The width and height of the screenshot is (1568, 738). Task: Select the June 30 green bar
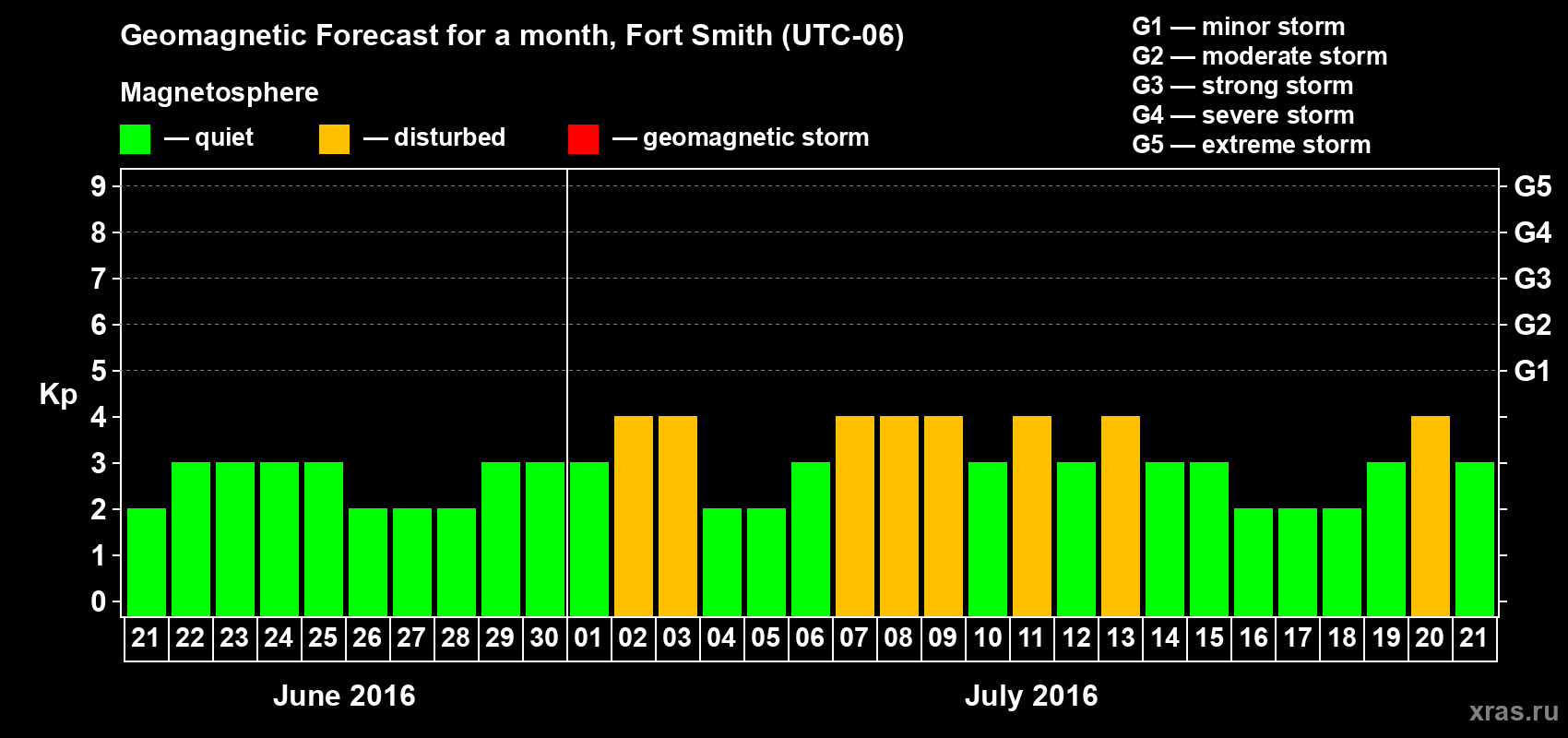click(545, 539)
